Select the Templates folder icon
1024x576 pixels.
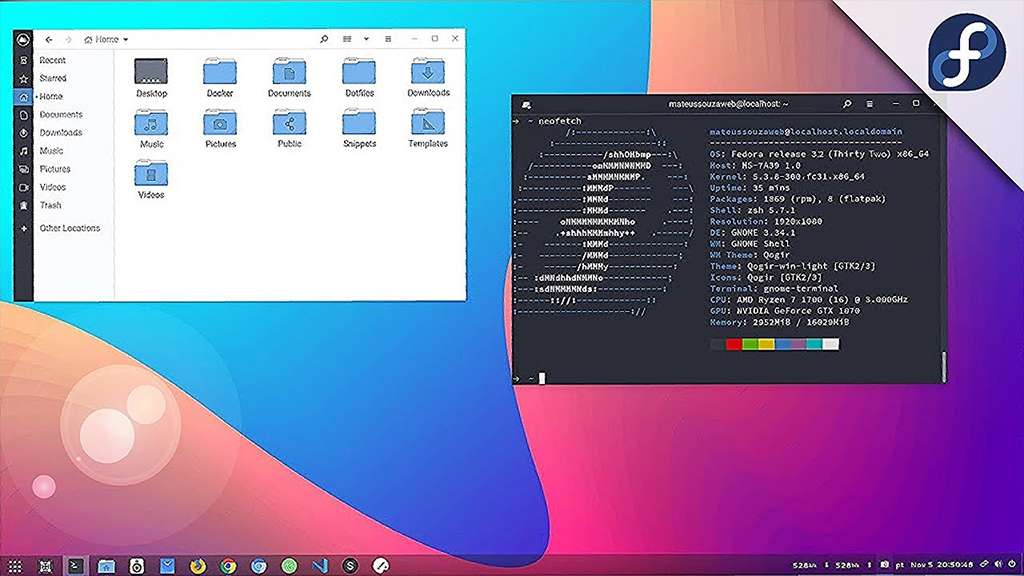[428, 129]
